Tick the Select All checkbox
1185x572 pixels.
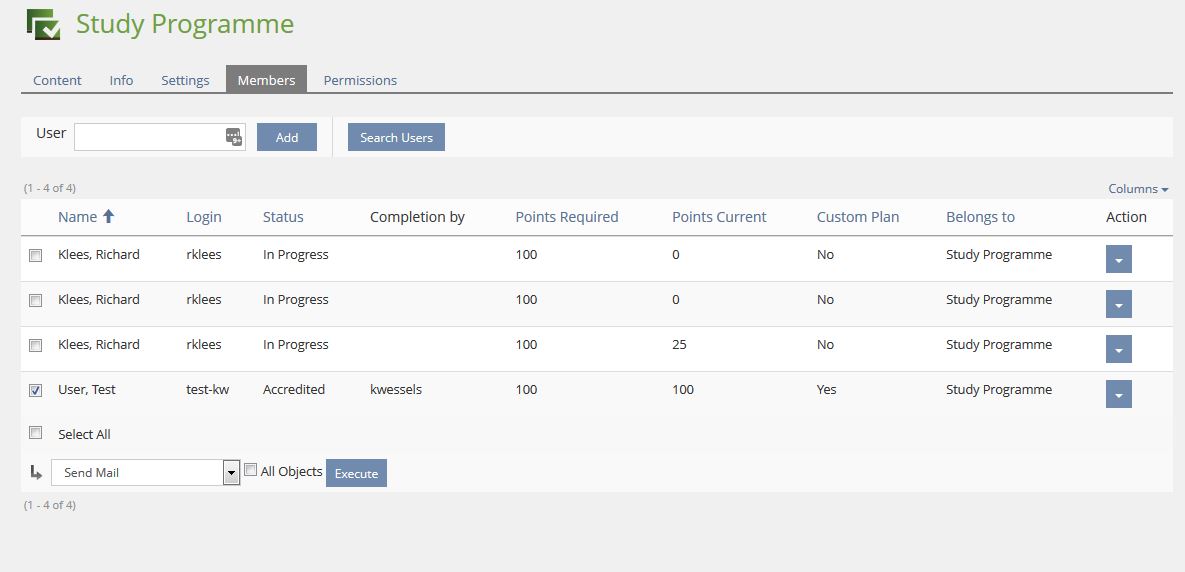pyautogui.click(x=36, y=433)
